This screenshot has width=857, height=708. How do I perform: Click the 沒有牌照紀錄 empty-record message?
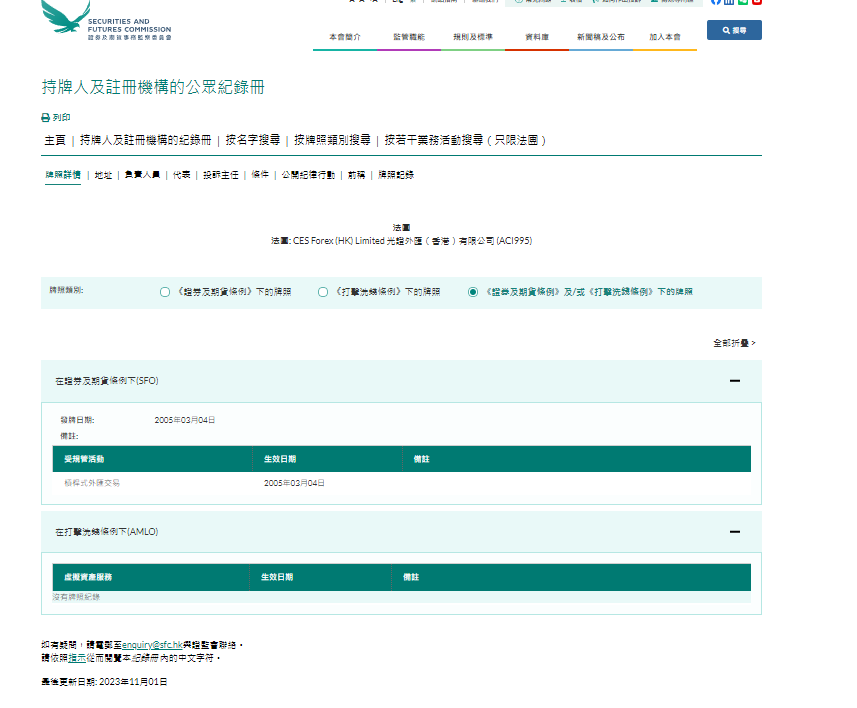(x=77, y=597)
